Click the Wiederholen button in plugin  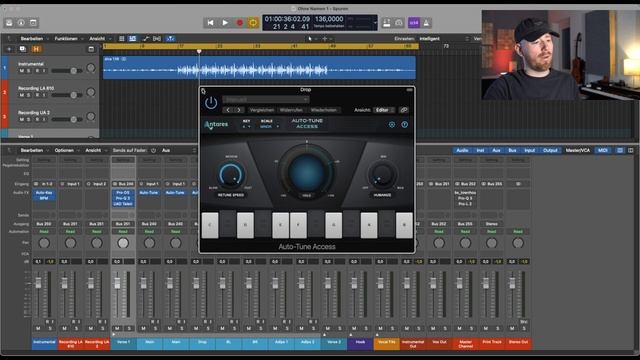324,110
